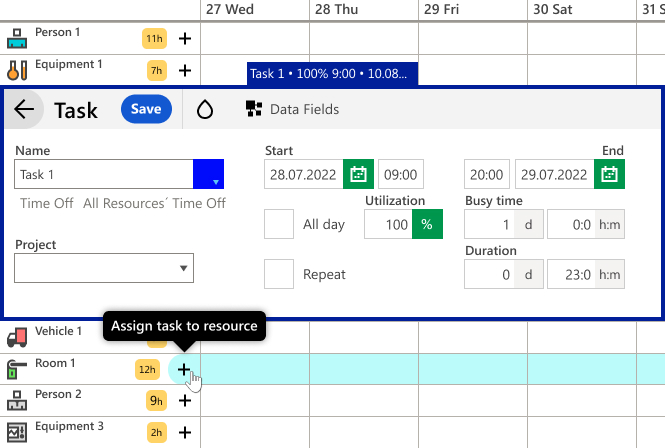This screenshot has height=448, width=665.
Task: Edit the End date 29.07.2022 field
Action: tap(555, 174)
